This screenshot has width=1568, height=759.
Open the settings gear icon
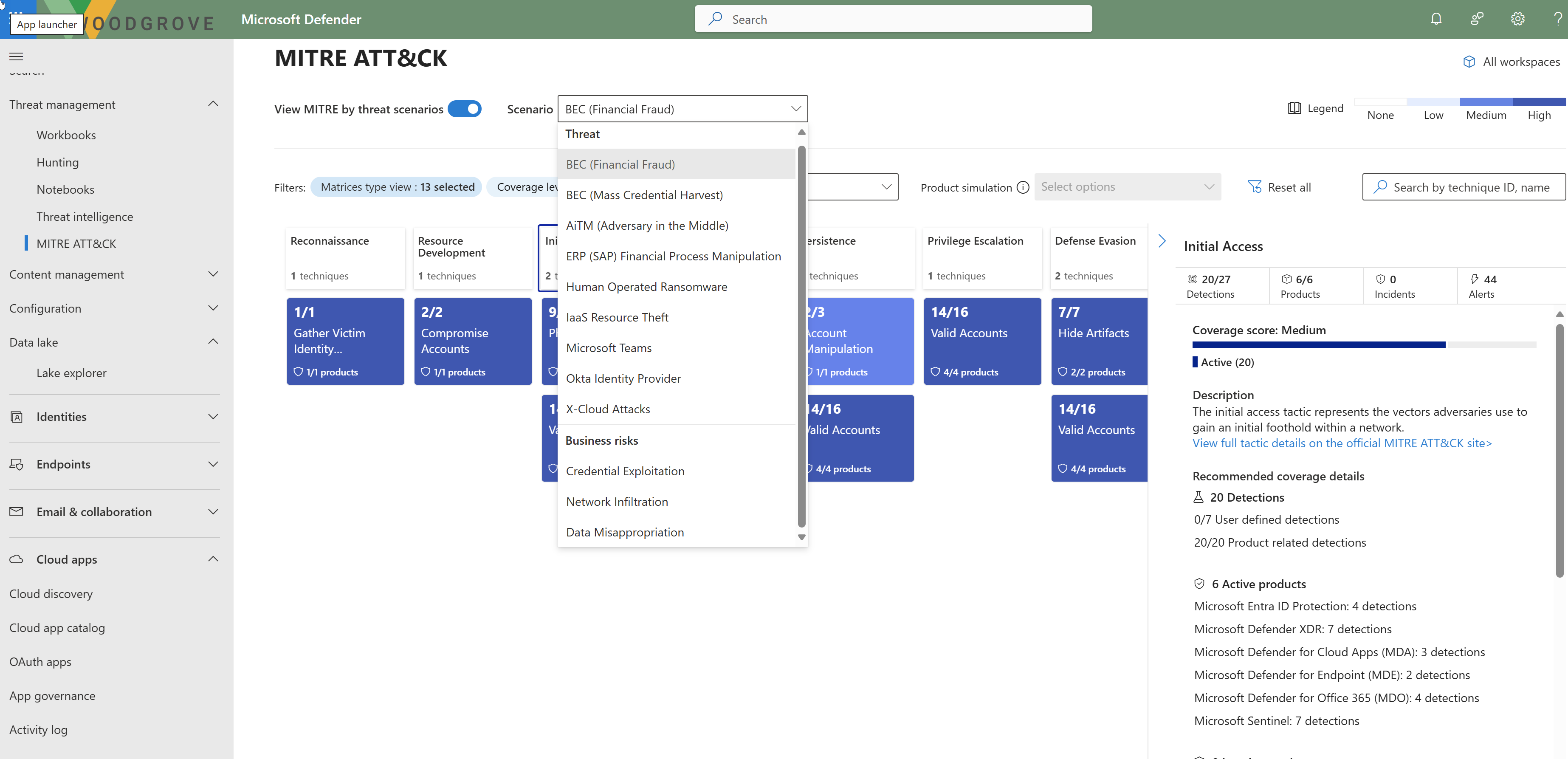tap(1517, 19)
